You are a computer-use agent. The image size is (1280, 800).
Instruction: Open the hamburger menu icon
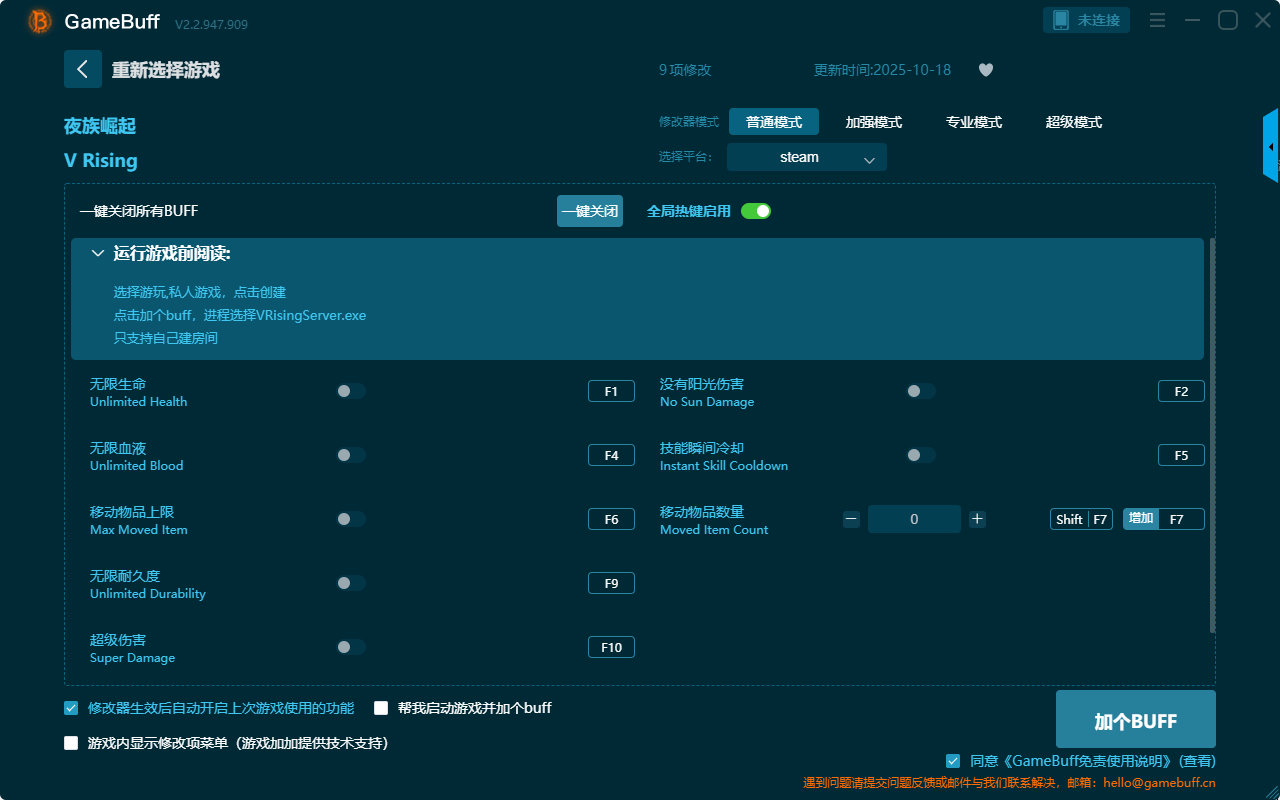[1157, 20]
